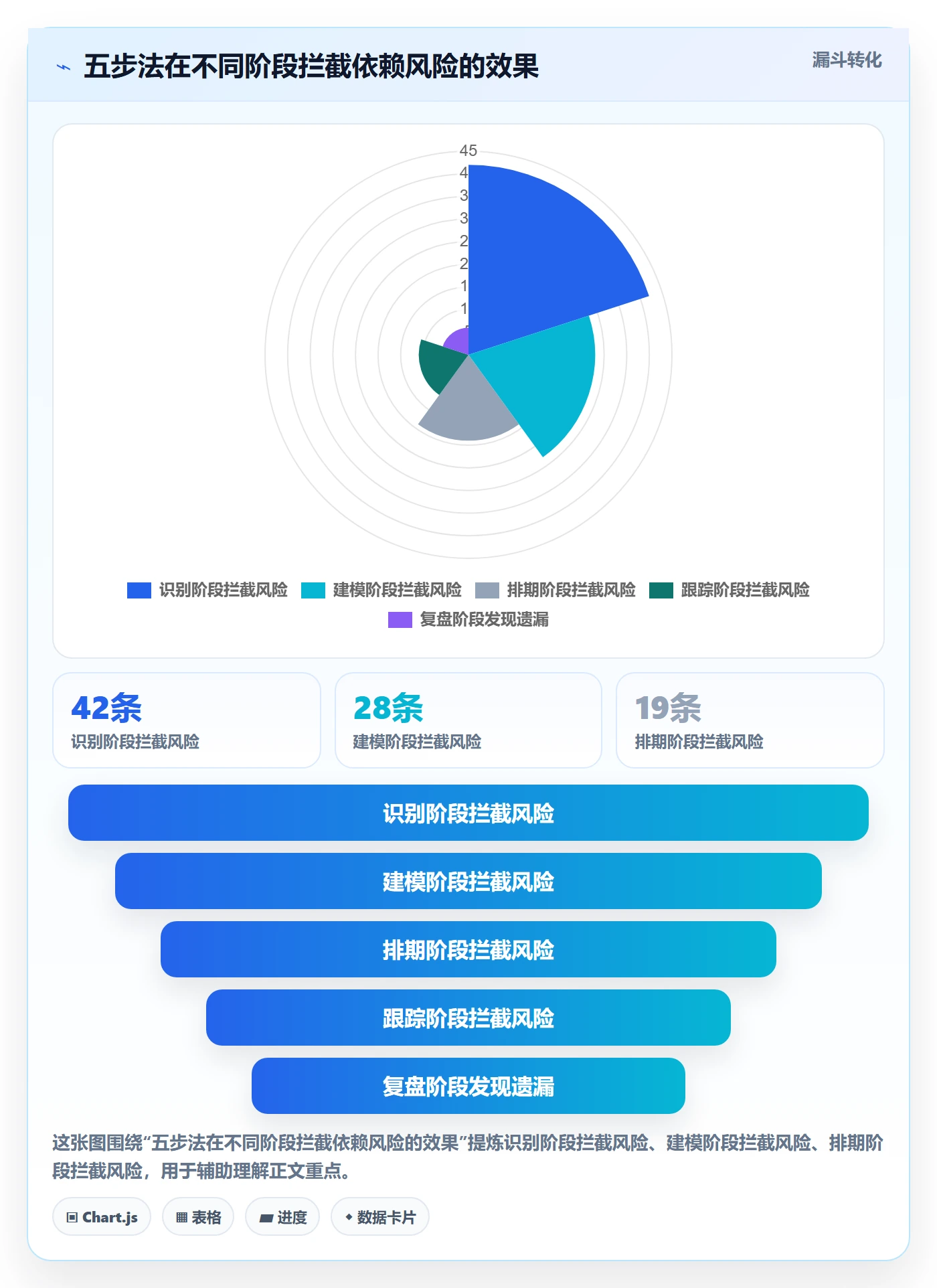937x1288 pixels.
Task: Click the purple polar chart segment
Action: [458, 341]
